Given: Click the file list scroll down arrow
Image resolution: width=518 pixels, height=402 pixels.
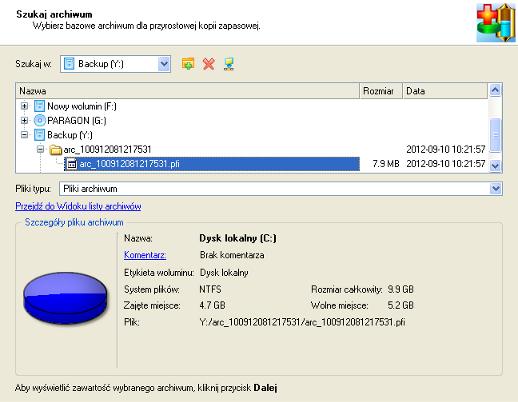Looking at the screenshot, I should (495, 165).
